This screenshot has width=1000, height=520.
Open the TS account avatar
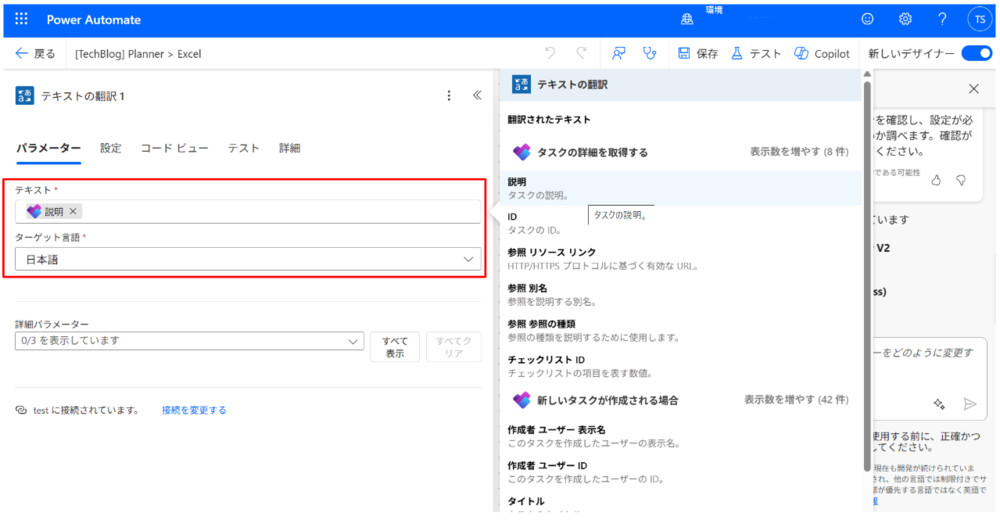(980, 19)
